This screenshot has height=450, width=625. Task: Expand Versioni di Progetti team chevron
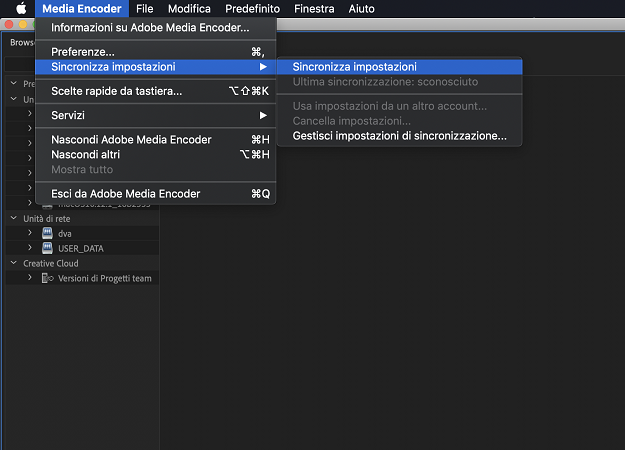(x=30, y=278)
